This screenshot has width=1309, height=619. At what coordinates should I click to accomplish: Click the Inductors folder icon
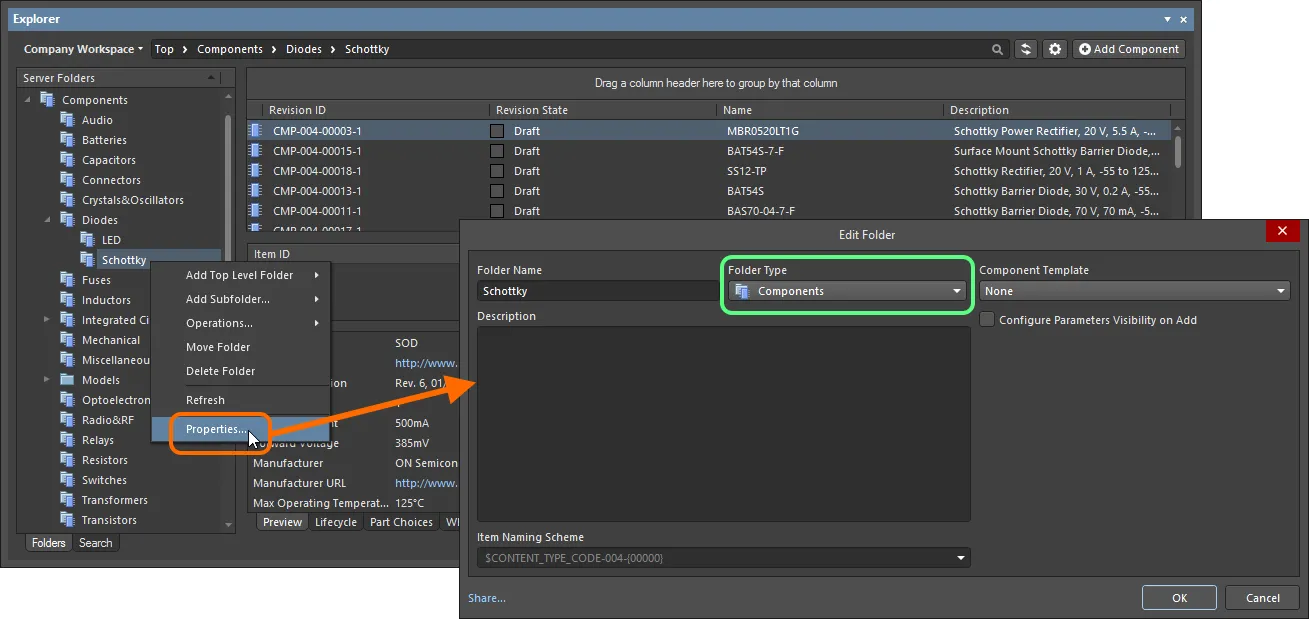pyautogui.click(x=67, y=299)
